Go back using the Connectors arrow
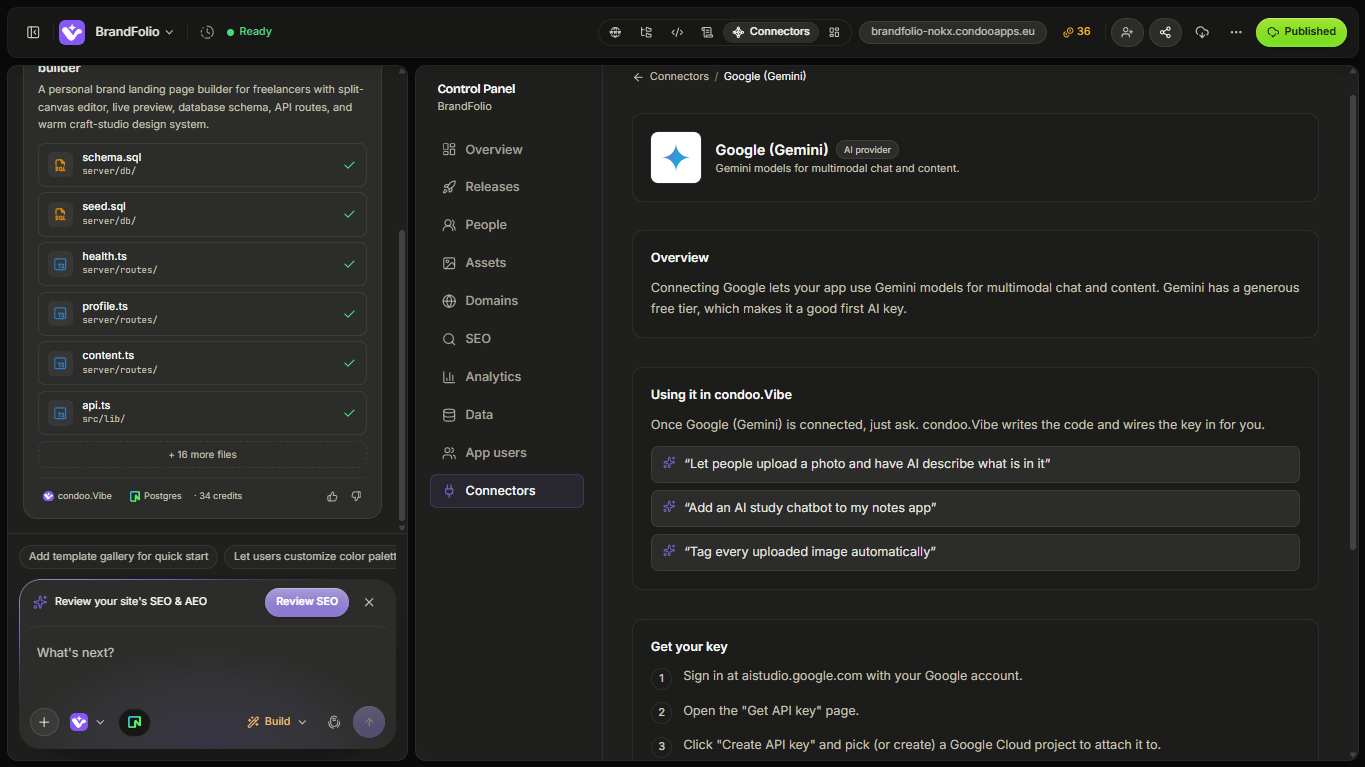Screen dimensions: 1365x767 pos(638,77)
